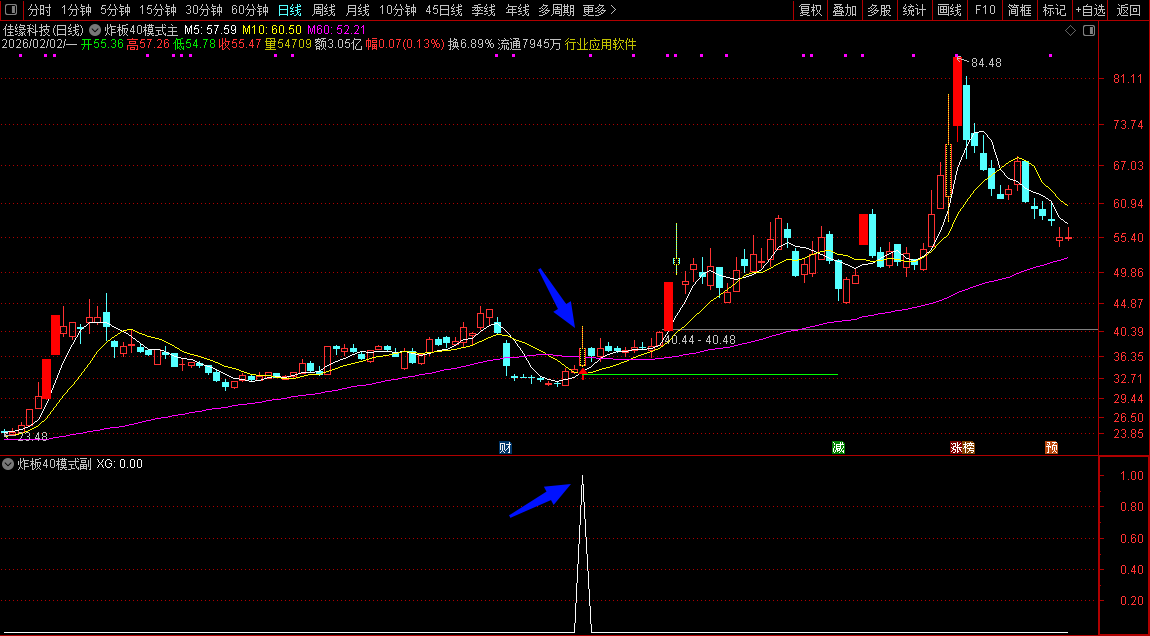The image size is (1150, 636).
Task: Click the 财 event marker on timeline
Action: click(505, 447)
